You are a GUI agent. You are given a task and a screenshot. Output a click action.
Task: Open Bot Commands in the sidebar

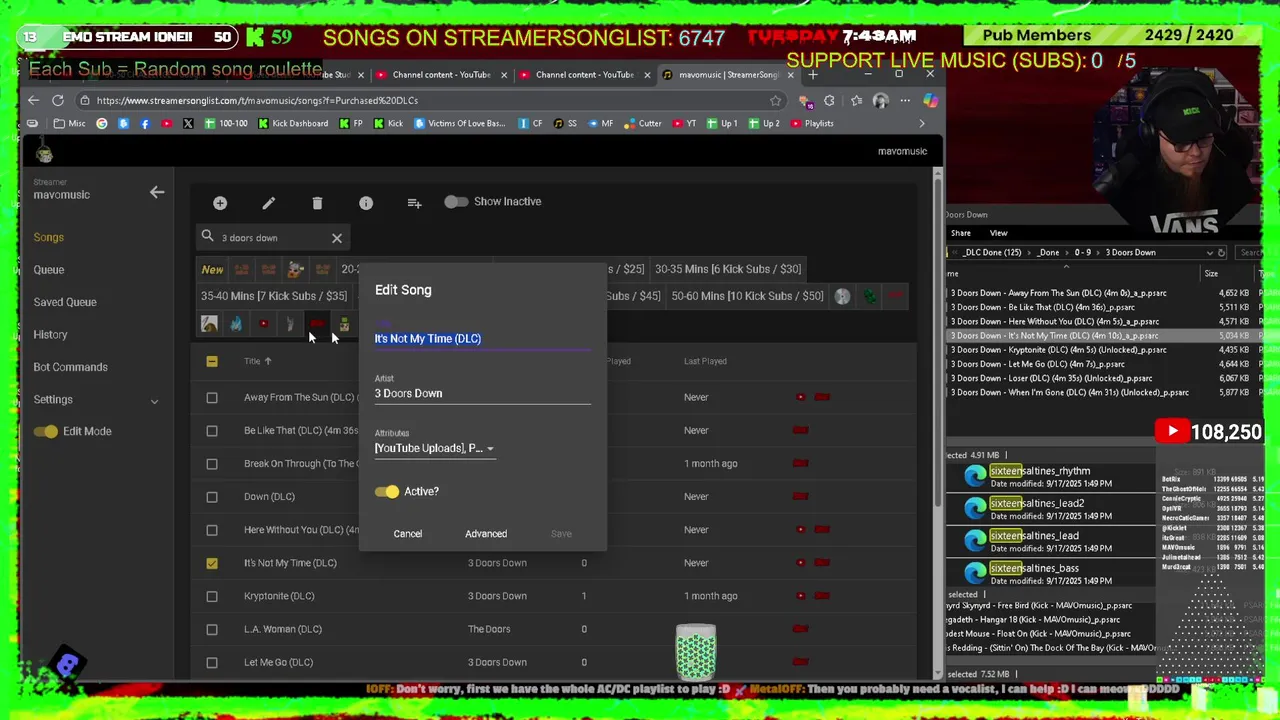tap(70, 367)
